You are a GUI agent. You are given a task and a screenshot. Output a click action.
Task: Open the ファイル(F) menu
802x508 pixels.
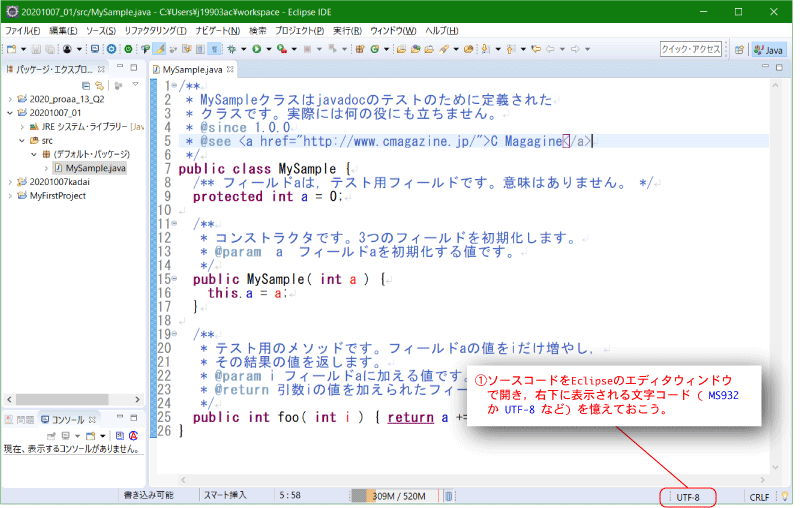23,31
